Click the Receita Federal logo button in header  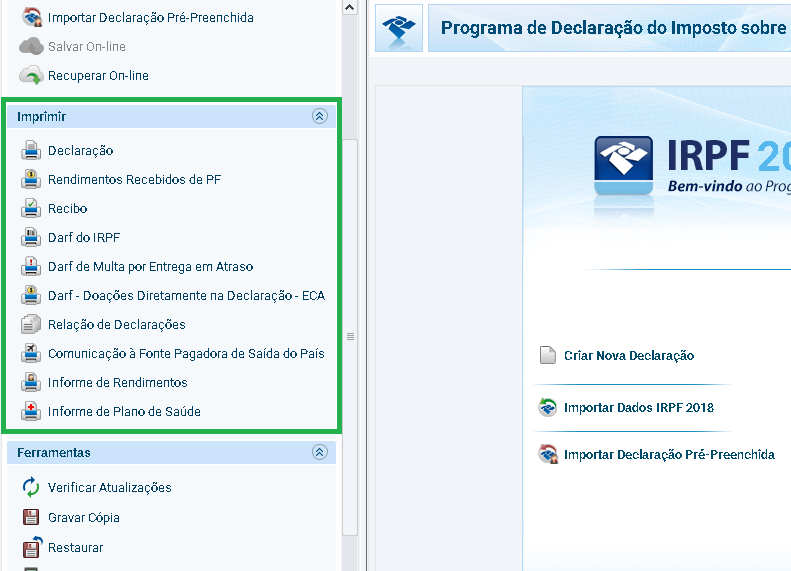[399, 28]
